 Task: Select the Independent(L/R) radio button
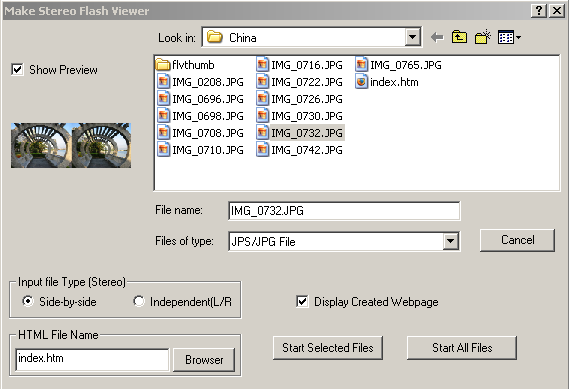click(138, 301)
